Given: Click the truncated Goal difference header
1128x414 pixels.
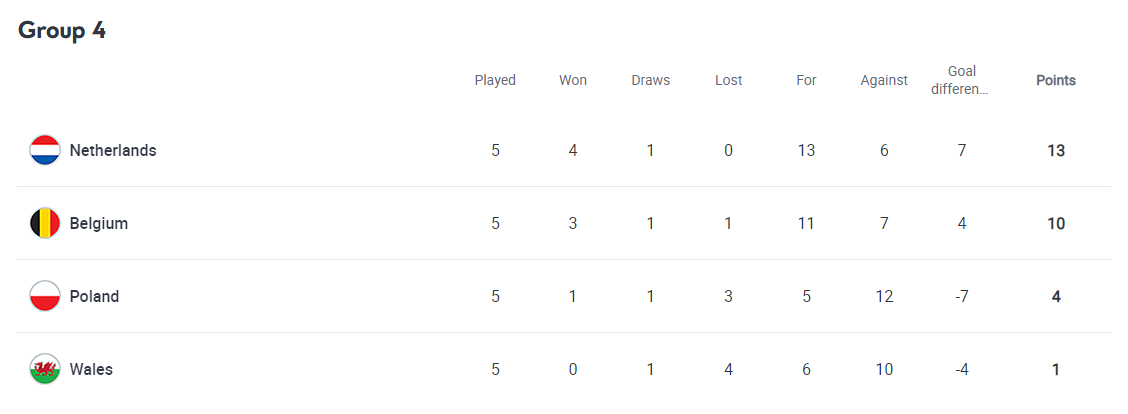Looking at the screenshot, I should 961,80.
